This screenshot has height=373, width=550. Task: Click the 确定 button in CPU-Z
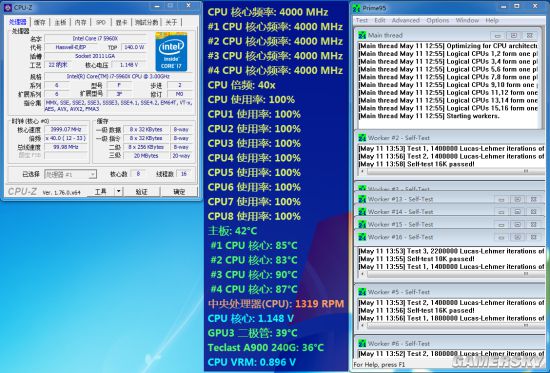179,192
